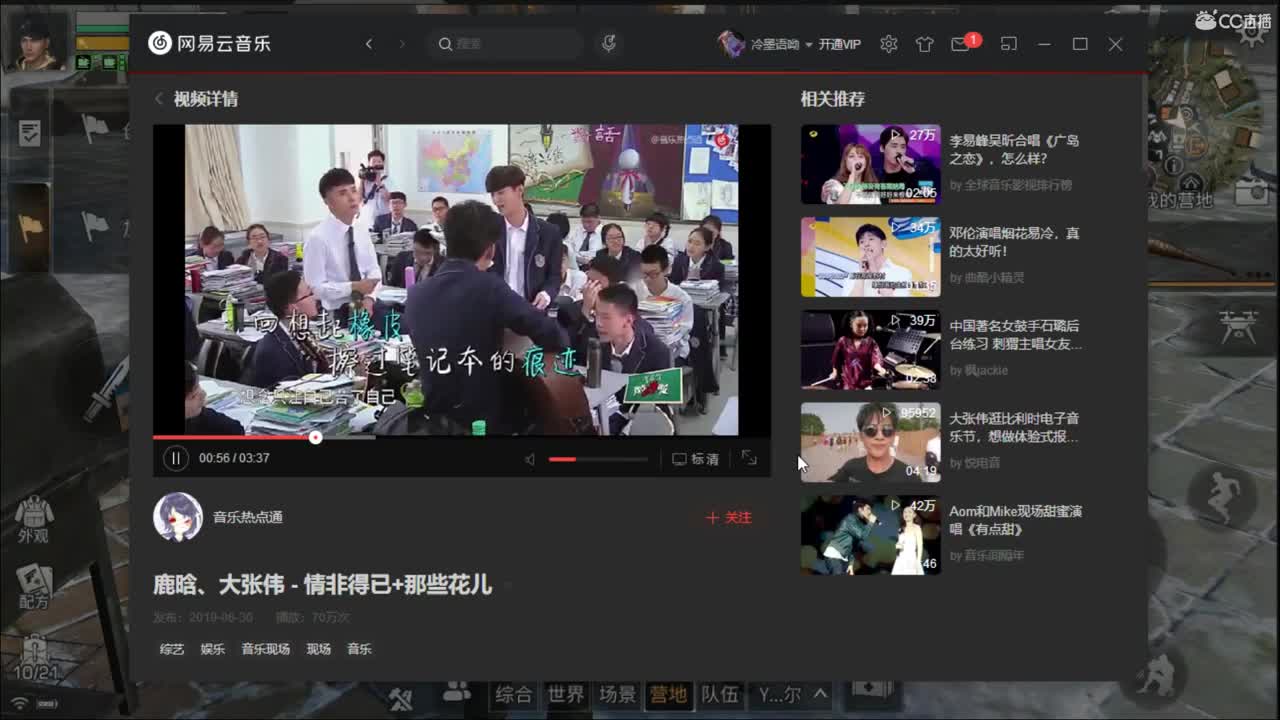Select game chat tab 营地
Screen dimensions: 1280x720
tap(668, 694)
